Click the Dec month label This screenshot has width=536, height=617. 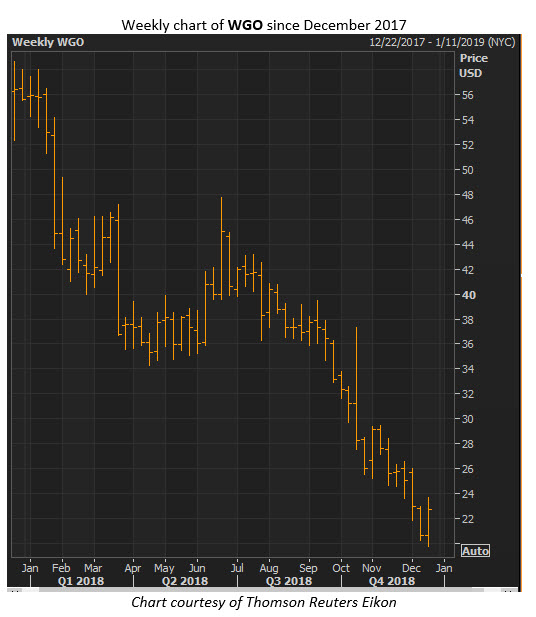(x=411, y=568)
